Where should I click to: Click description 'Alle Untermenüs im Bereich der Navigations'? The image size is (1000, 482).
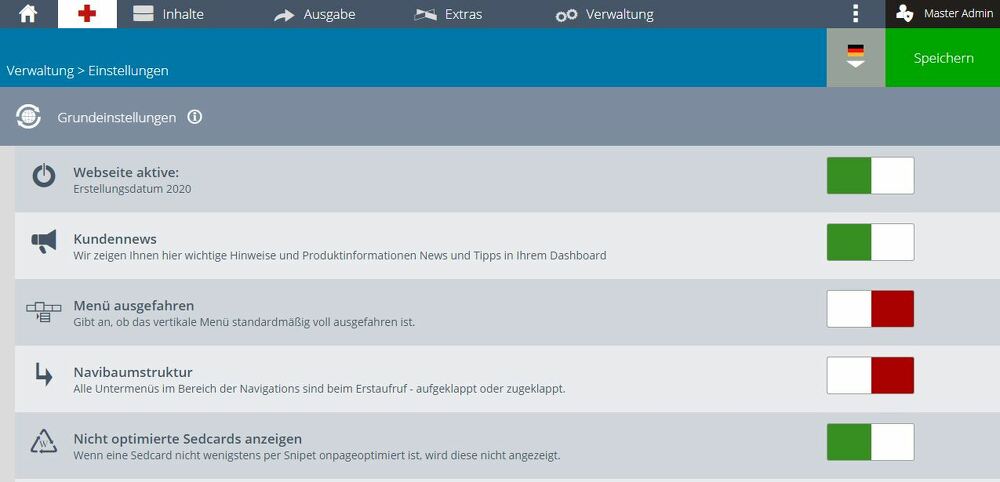pos(320,388)
